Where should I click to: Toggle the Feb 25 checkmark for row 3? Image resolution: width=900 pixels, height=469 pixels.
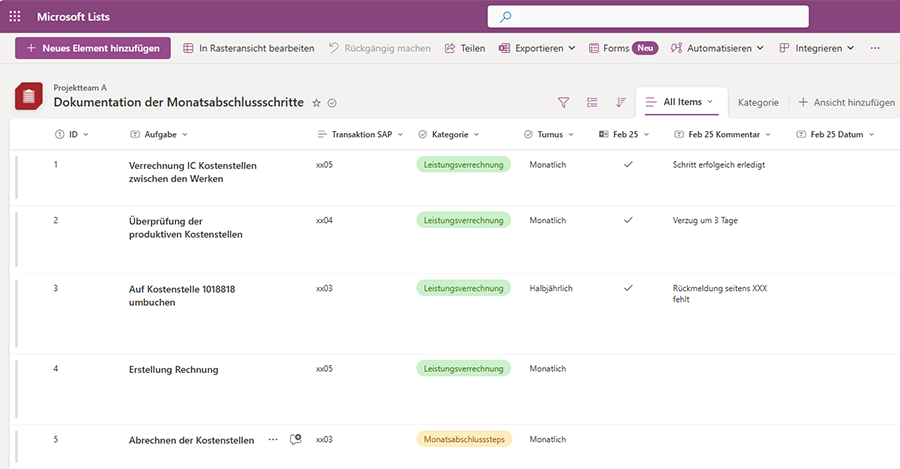629,288
